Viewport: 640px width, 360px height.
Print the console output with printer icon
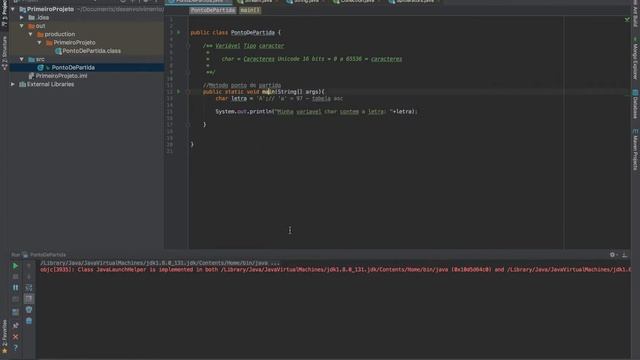pyautogui.click(x=29, y=310)
